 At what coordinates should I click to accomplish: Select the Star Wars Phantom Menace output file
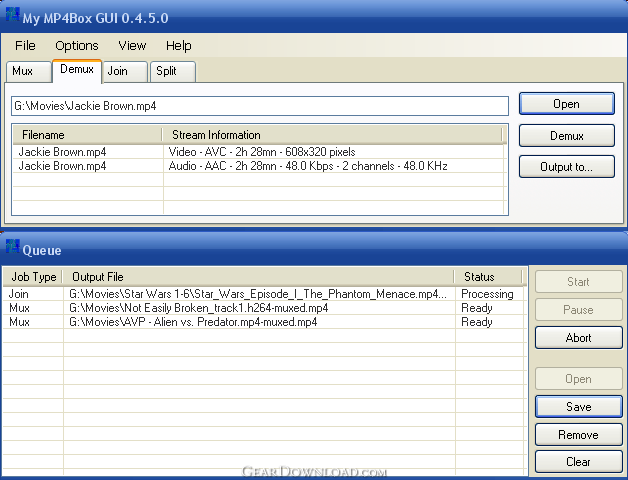coord(258,294)
